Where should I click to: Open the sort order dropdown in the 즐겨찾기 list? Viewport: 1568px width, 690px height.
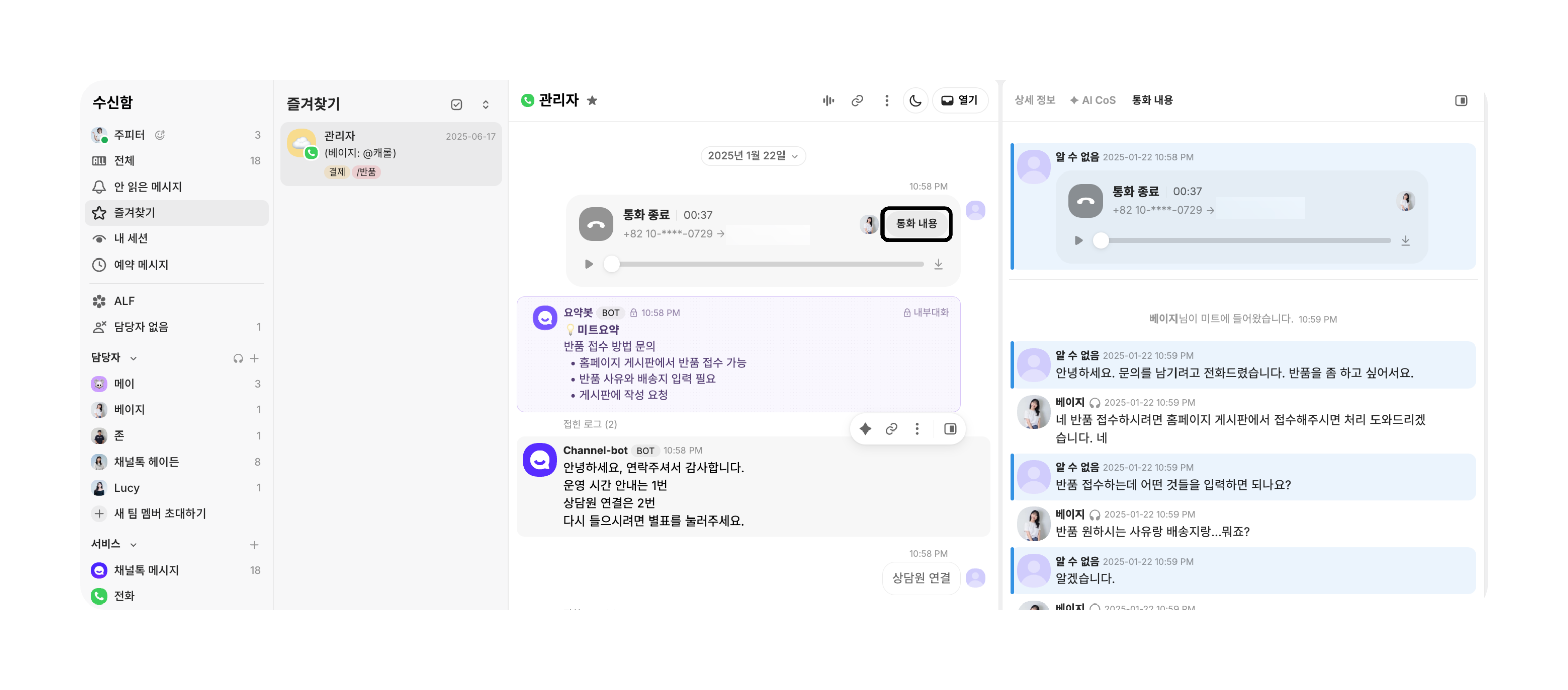486,104
